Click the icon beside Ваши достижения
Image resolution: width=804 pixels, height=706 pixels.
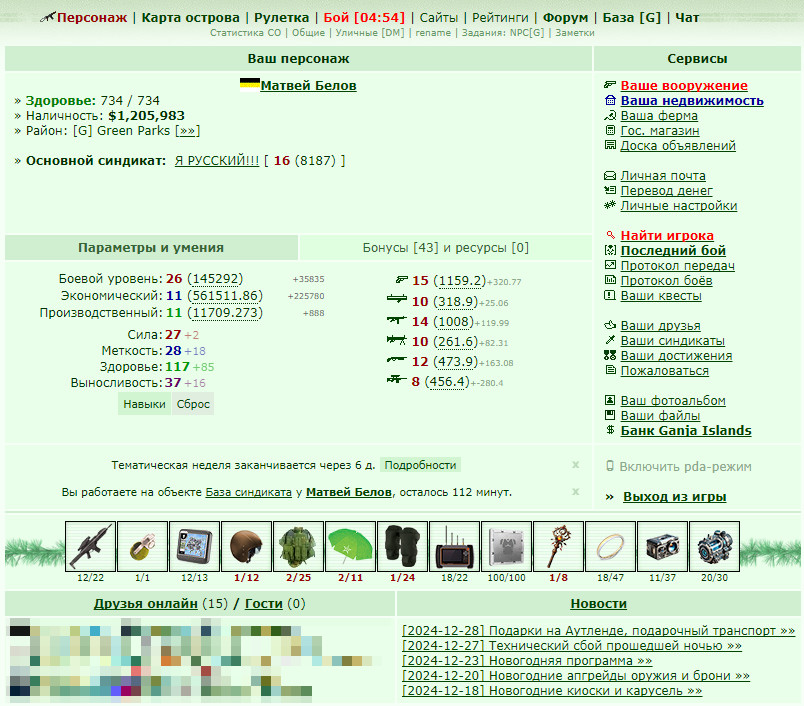[610, 355]
